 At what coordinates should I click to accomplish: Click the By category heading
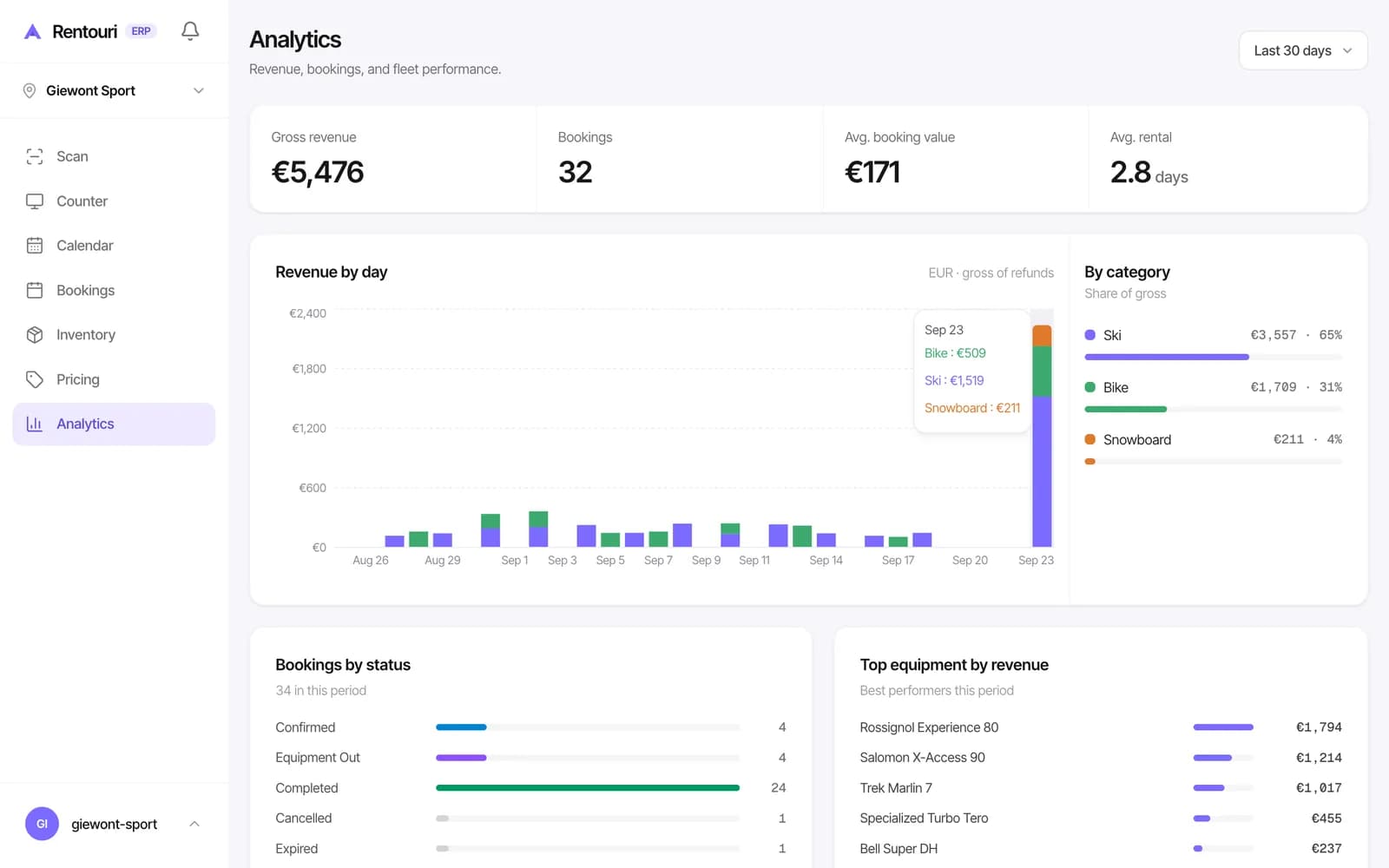pyautogui.click(x=1127, y=272)
